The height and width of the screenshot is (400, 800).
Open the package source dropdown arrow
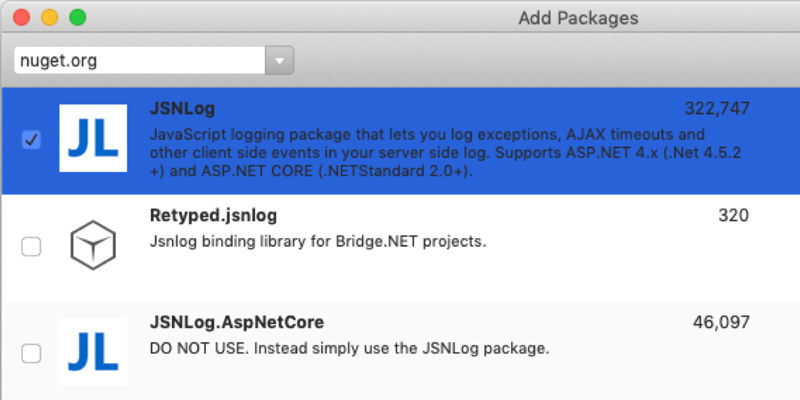pos(280,60)
